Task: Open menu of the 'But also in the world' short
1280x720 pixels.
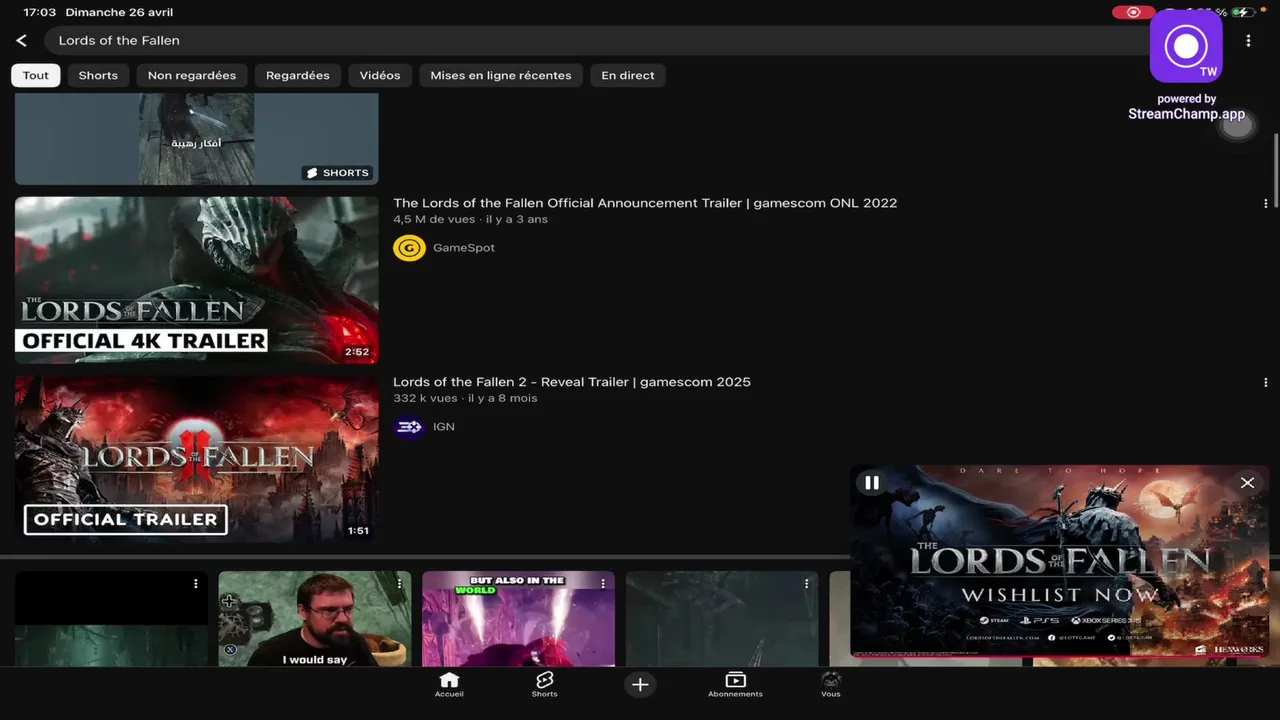Action: [x=603, y=584]
